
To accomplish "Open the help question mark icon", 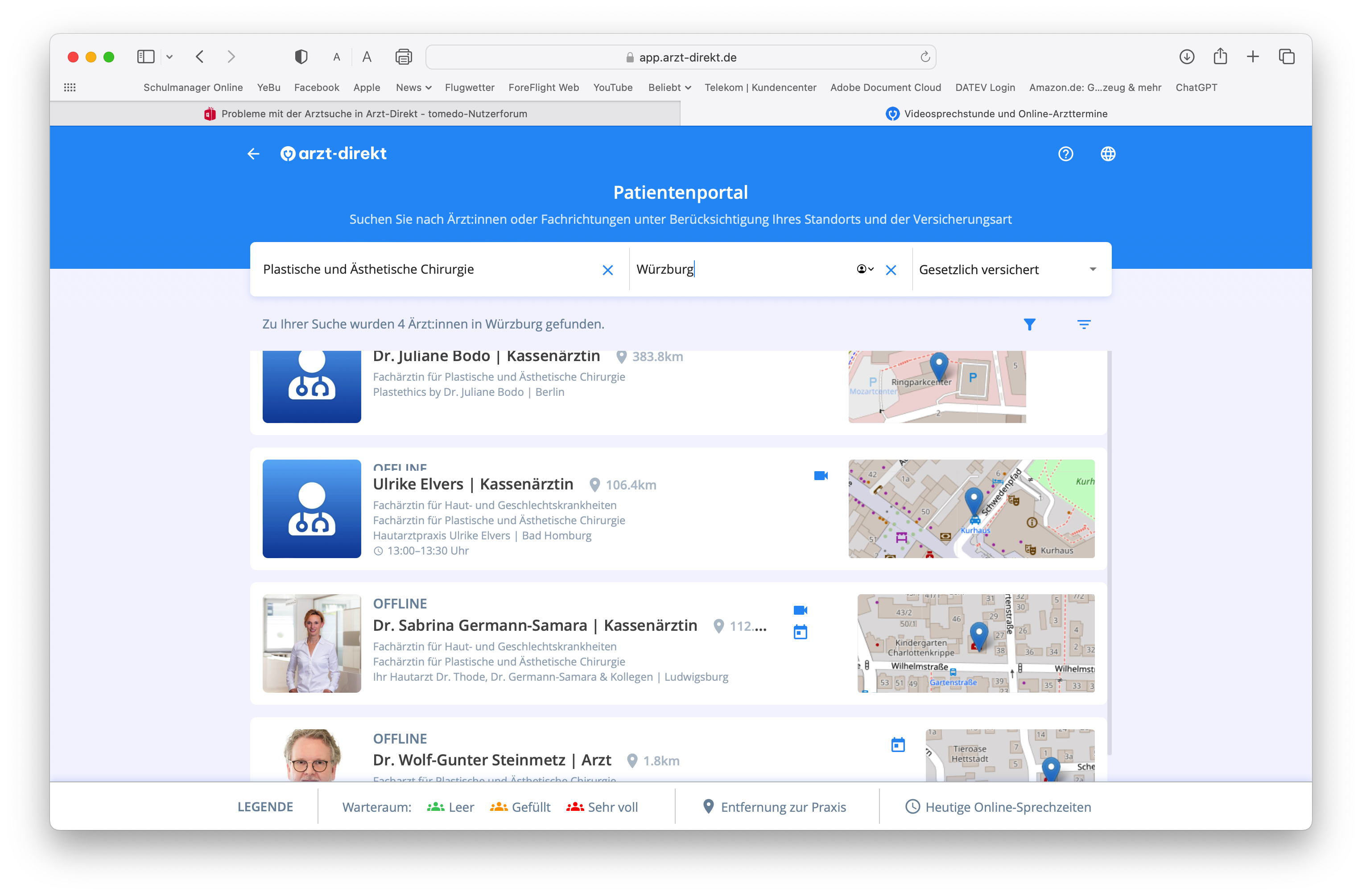I will click(1065, 154).
